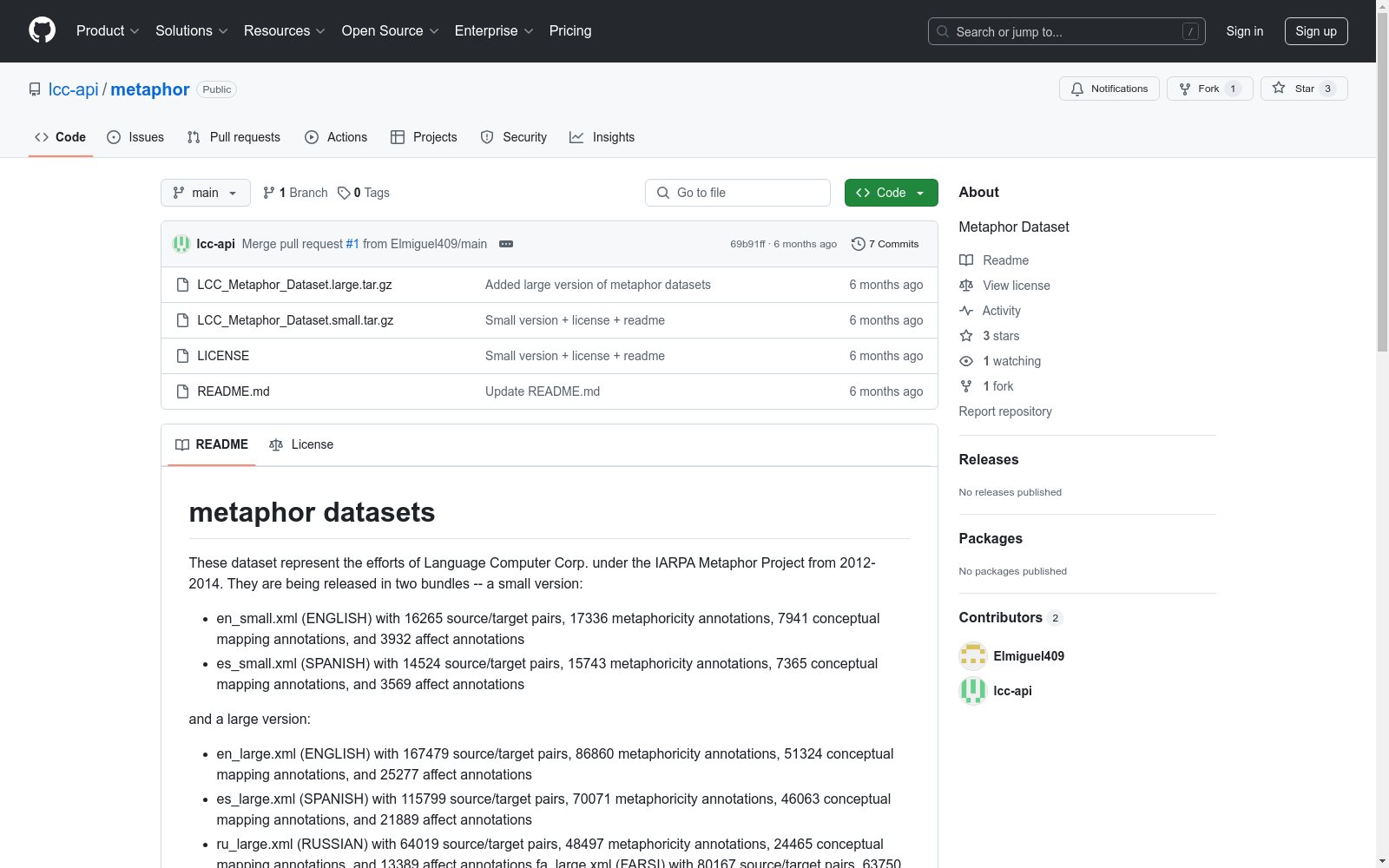Image resolution: width=1389 pixels, height=868 pixels.
Task: Click 'Added large version of metaphor datasets' message
Action: coord(598,285)
